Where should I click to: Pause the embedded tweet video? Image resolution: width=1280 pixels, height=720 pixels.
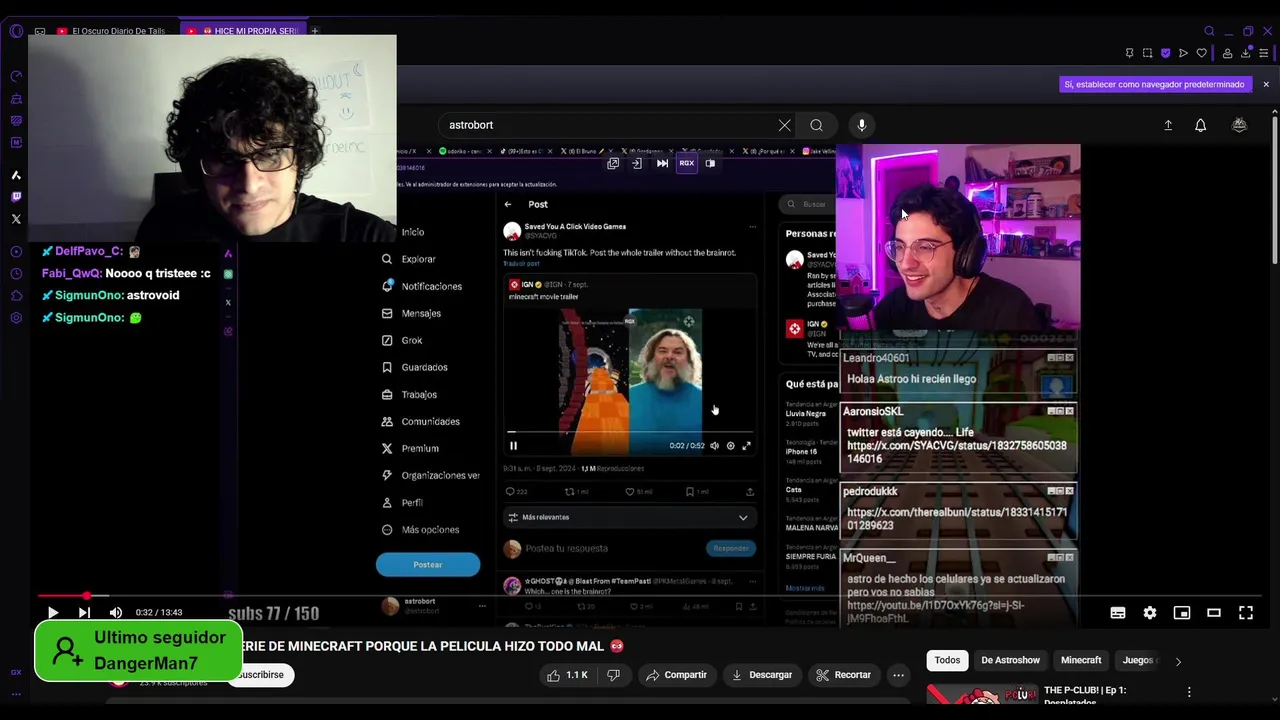point(513,446)
